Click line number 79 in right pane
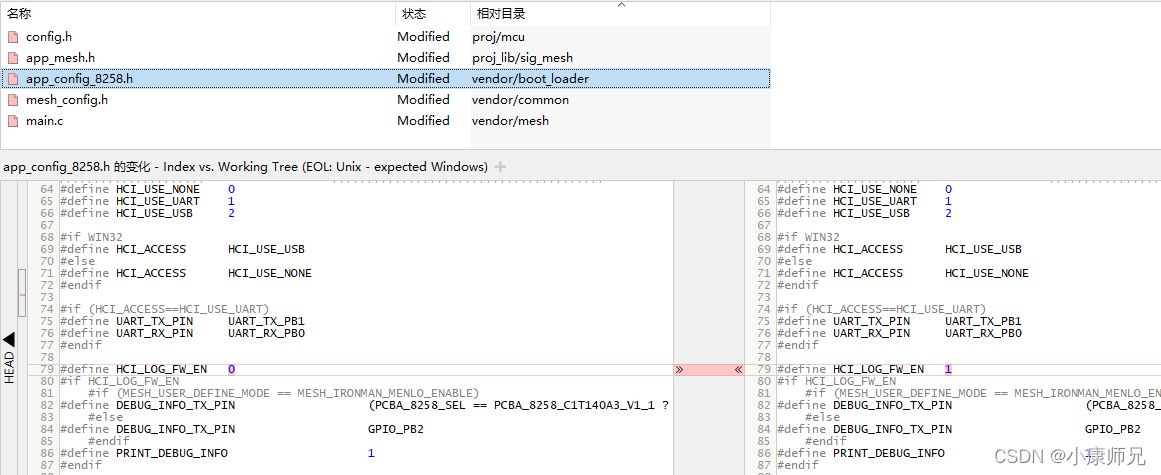Screen dimensions: 1161x475 pos(764,369)
